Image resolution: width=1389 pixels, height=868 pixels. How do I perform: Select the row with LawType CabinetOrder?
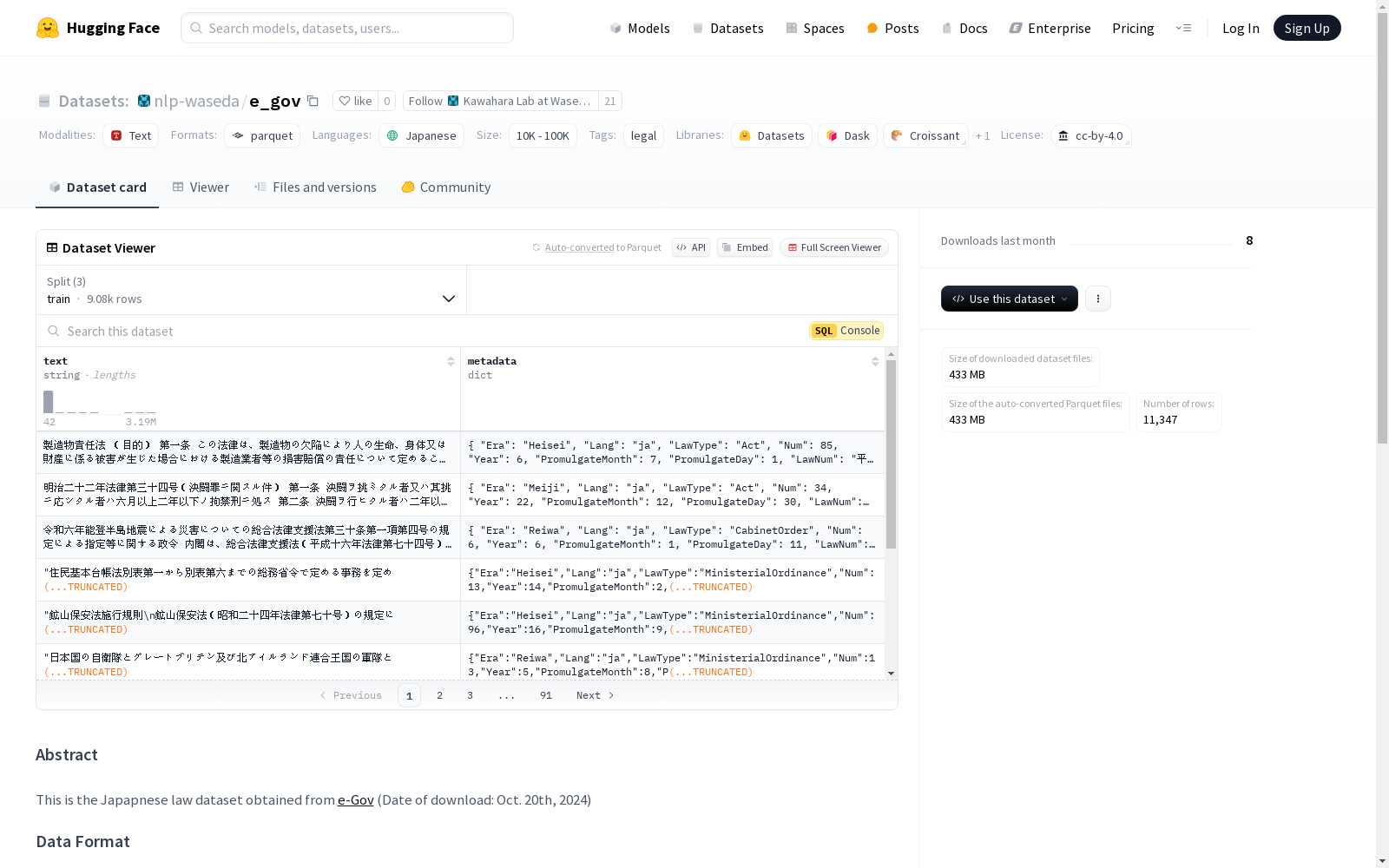tap(461, 537)
